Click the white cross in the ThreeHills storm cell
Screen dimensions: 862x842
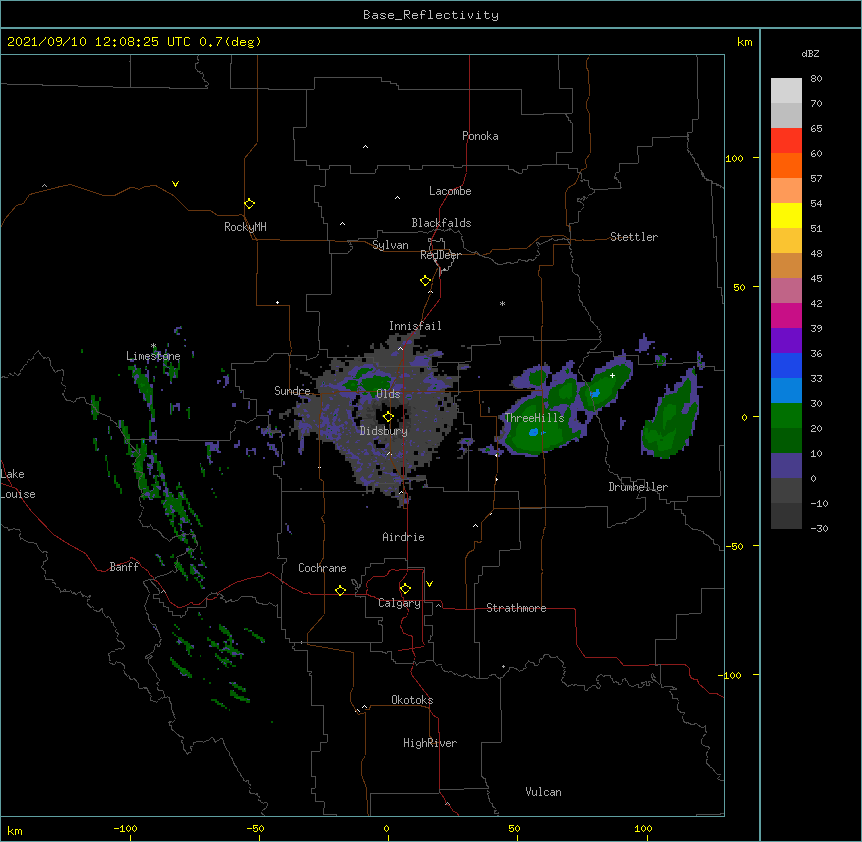point(612,375)
